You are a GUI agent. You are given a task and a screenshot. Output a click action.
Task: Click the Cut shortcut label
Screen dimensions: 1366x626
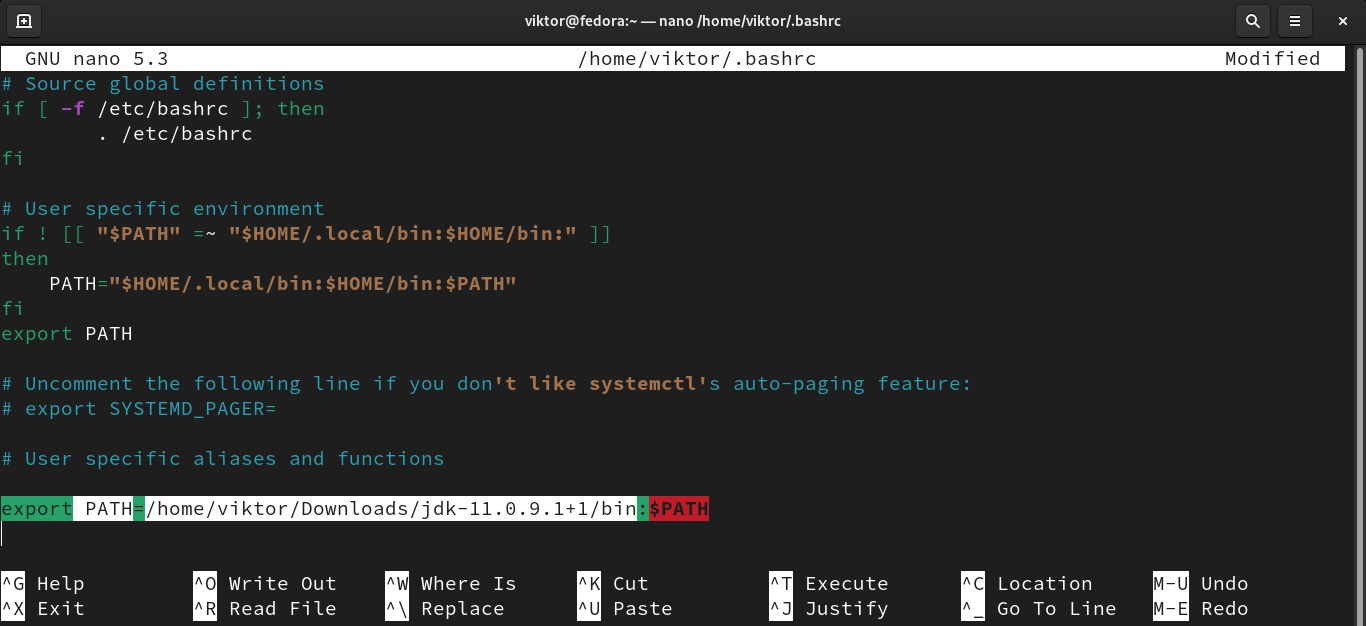point(630,584)
